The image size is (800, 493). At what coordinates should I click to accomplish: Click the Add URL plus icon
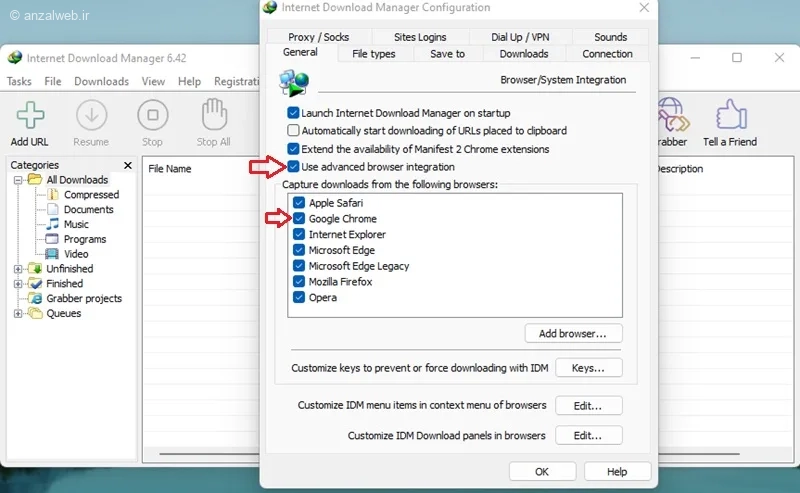30,115
